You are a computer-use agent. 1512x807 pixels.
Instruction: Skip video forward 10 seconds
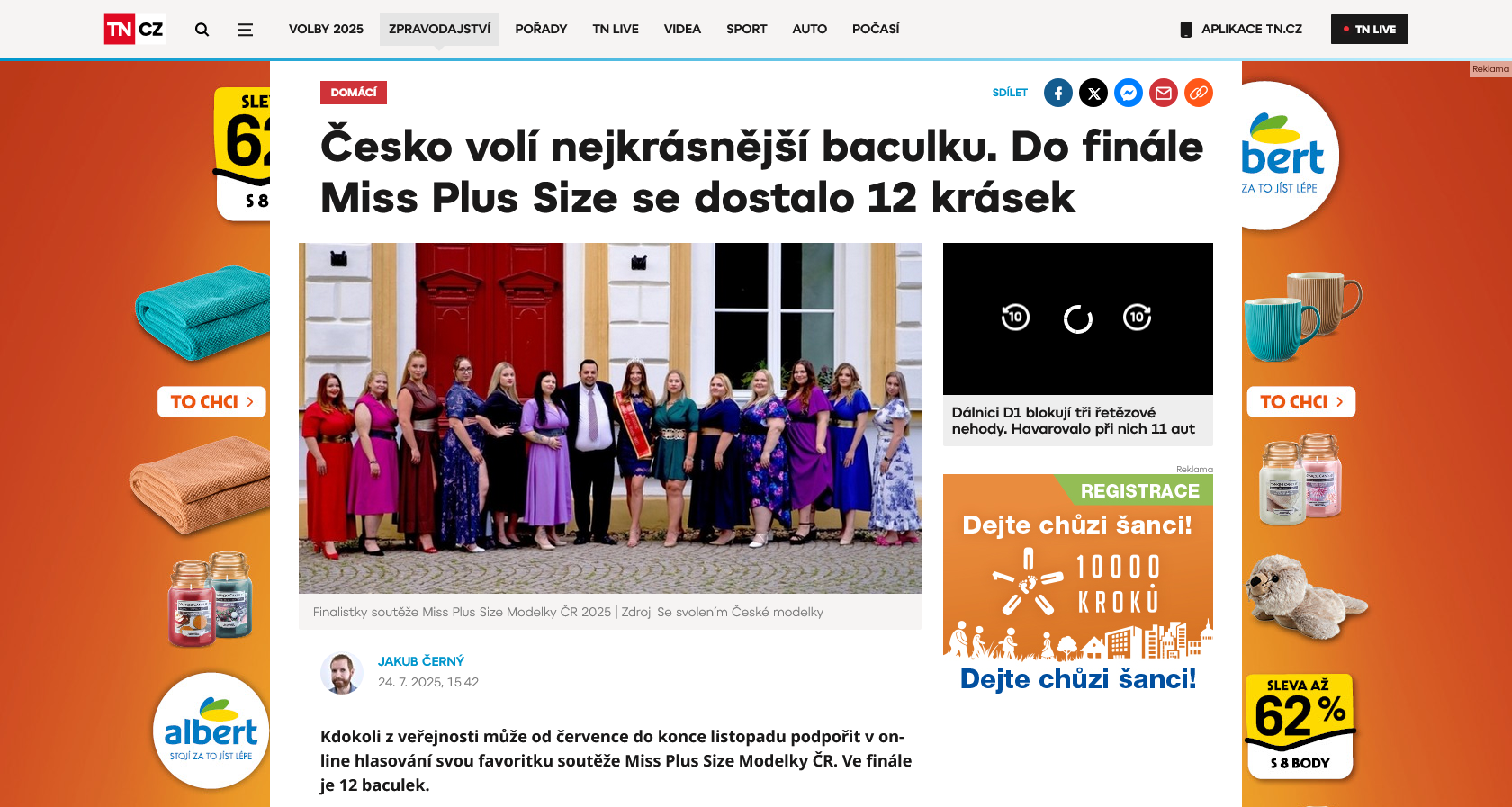(1138, 317)
